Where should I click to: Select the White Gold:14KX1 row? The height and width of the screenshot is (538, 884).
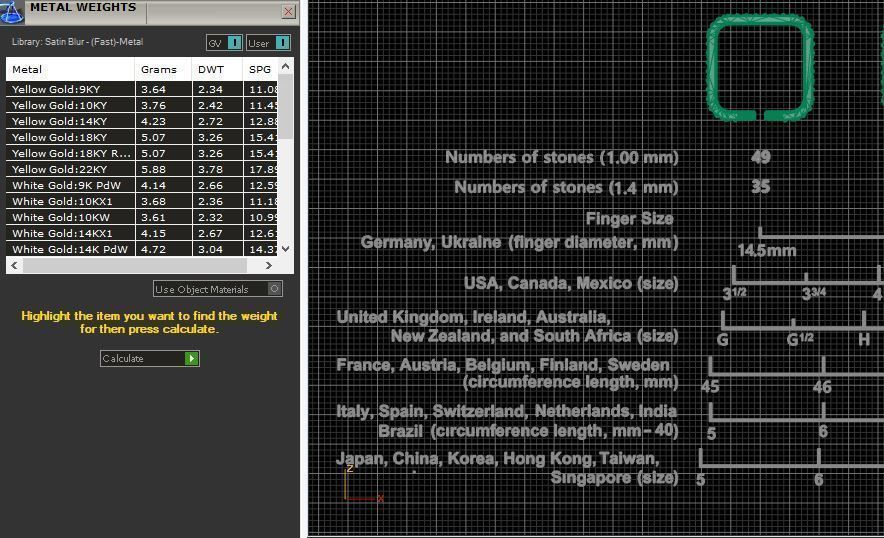(x=142, y=233)
